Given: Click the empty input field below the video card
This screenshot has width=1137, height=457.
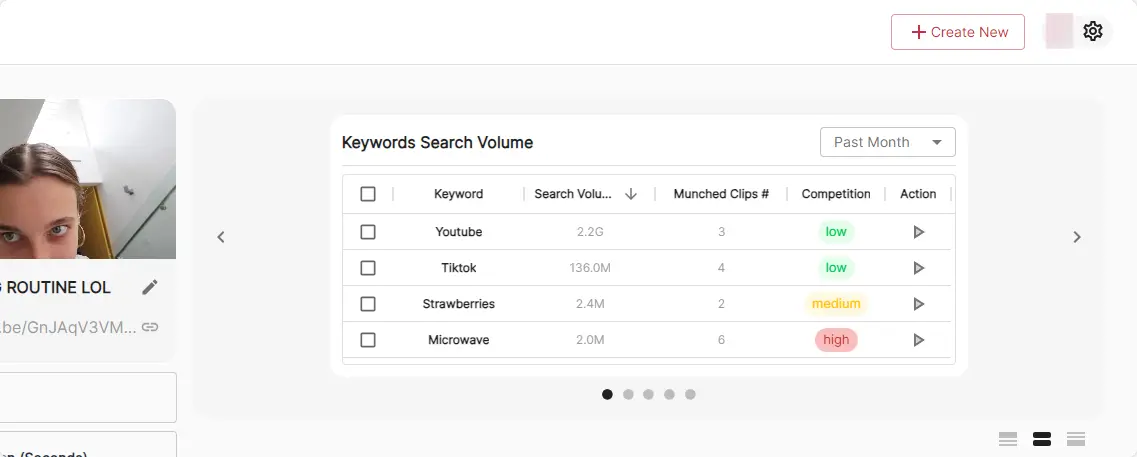Looking at the screenshot, I should pyautogui.click(x=88, y=398).
